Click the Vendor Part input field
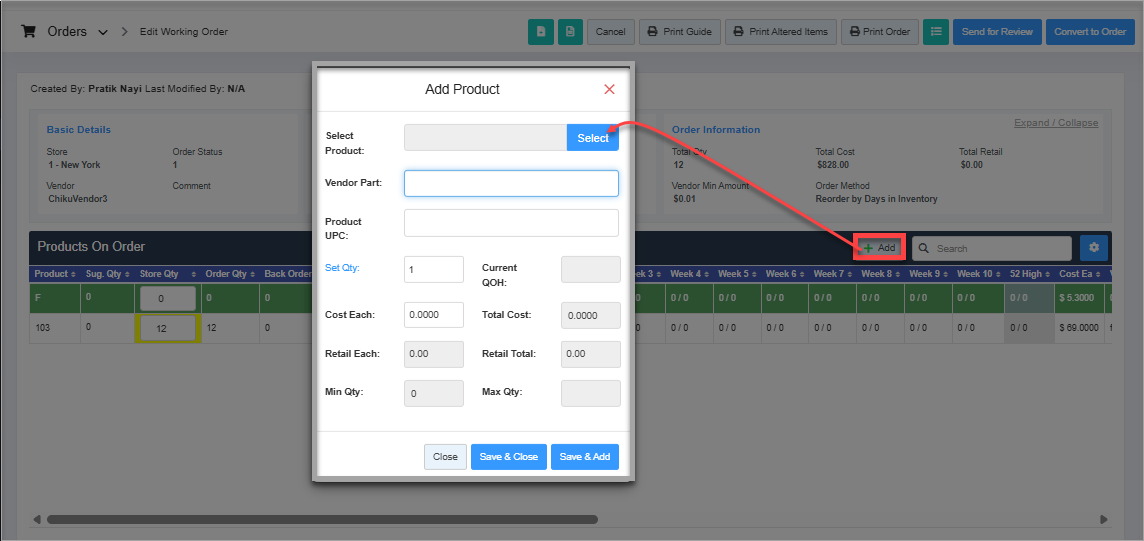Screen dimensions: 1144x541 pos(511,183)
